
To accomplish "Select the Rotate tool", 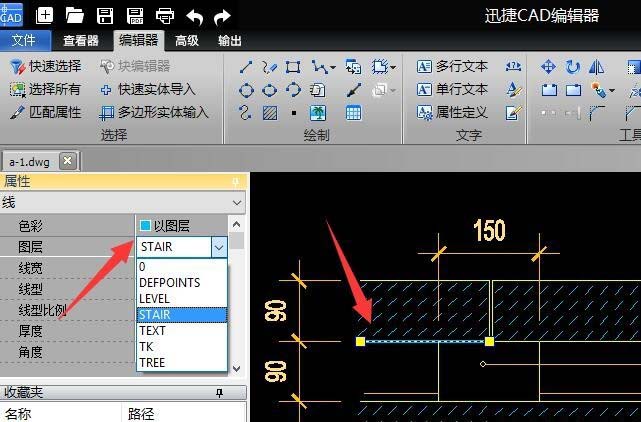I will tap(573, 67).
